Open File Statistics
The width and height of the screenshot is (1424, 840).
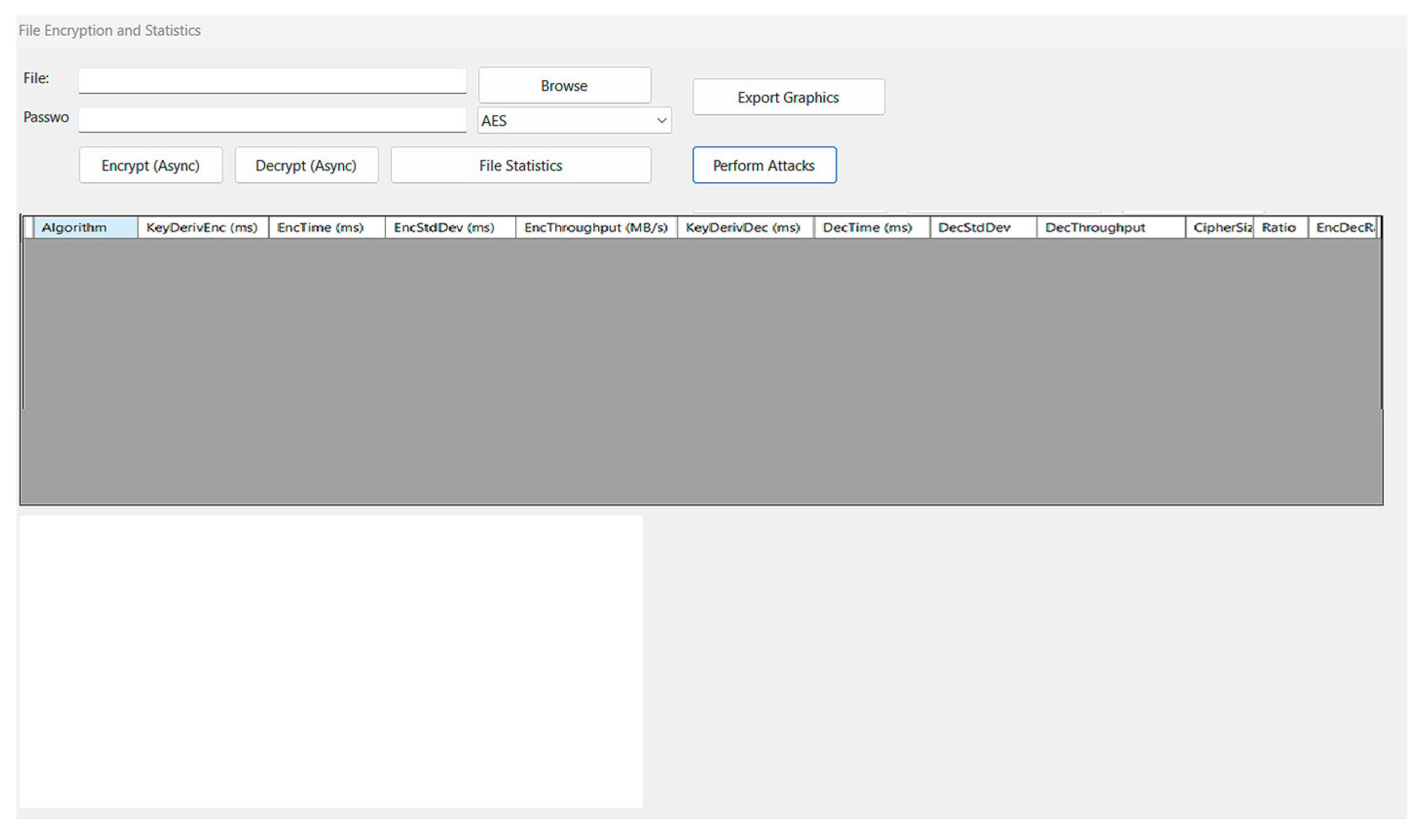[x=520, y=165]
